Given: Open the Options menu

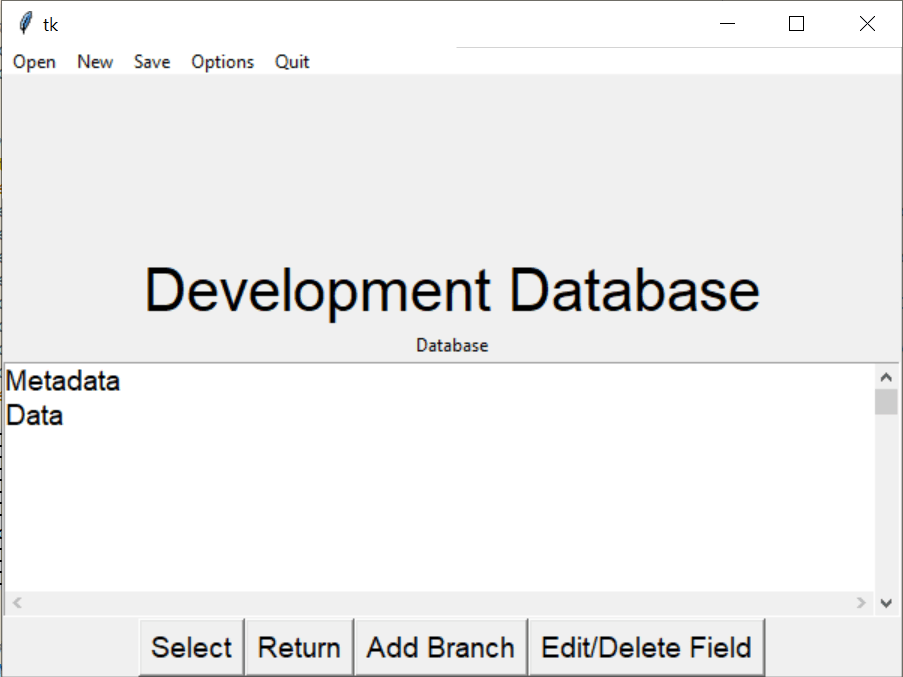Looking at the screenshot, I should pos(222,62).
